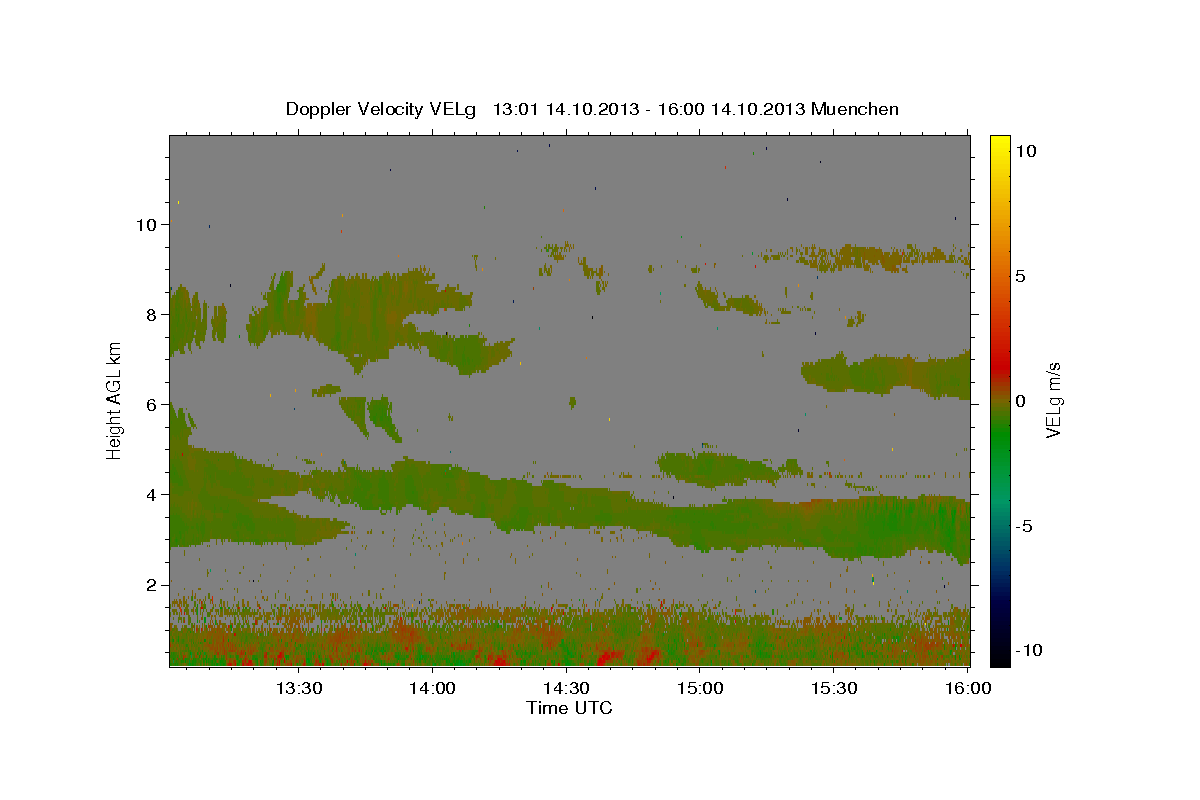Click the colorbar label 'VELg m/s'
The width and height of the screenshot is (1200, 800).
[1053, 400]
